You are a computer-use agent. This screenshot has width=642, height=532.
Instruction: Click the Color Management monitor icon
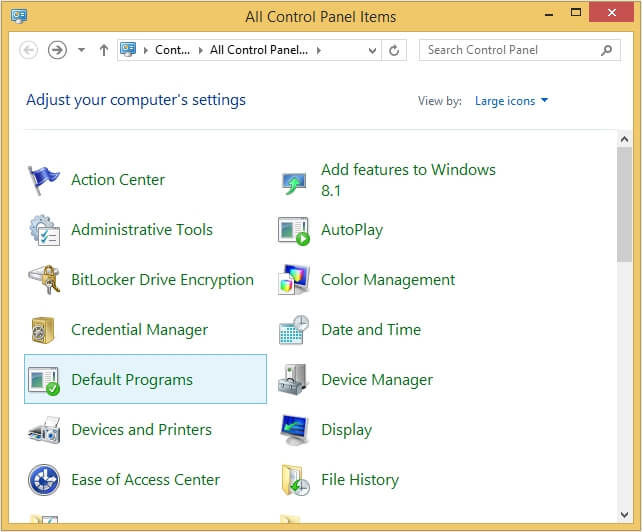coord(294,280)
